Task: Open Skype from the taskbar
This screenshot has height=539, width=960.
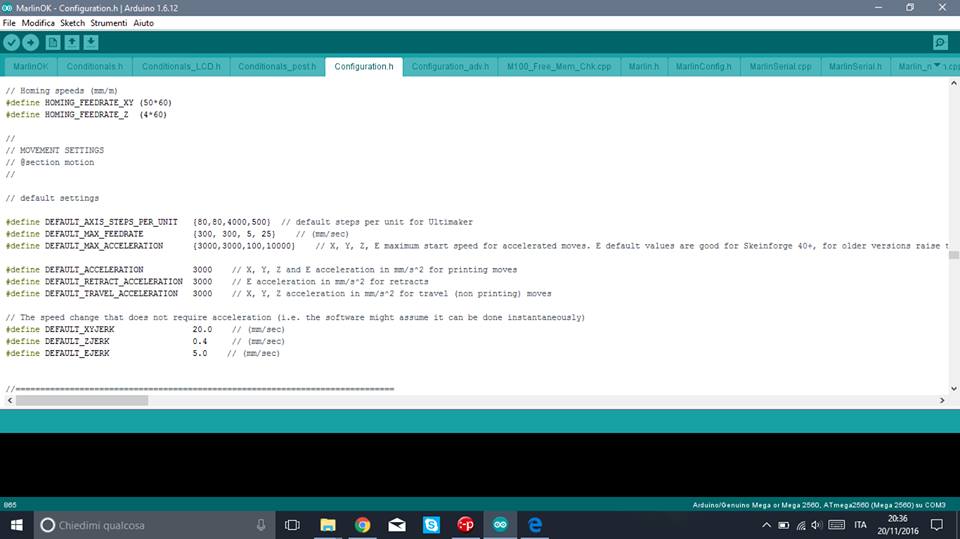Action: coord(431,525)
